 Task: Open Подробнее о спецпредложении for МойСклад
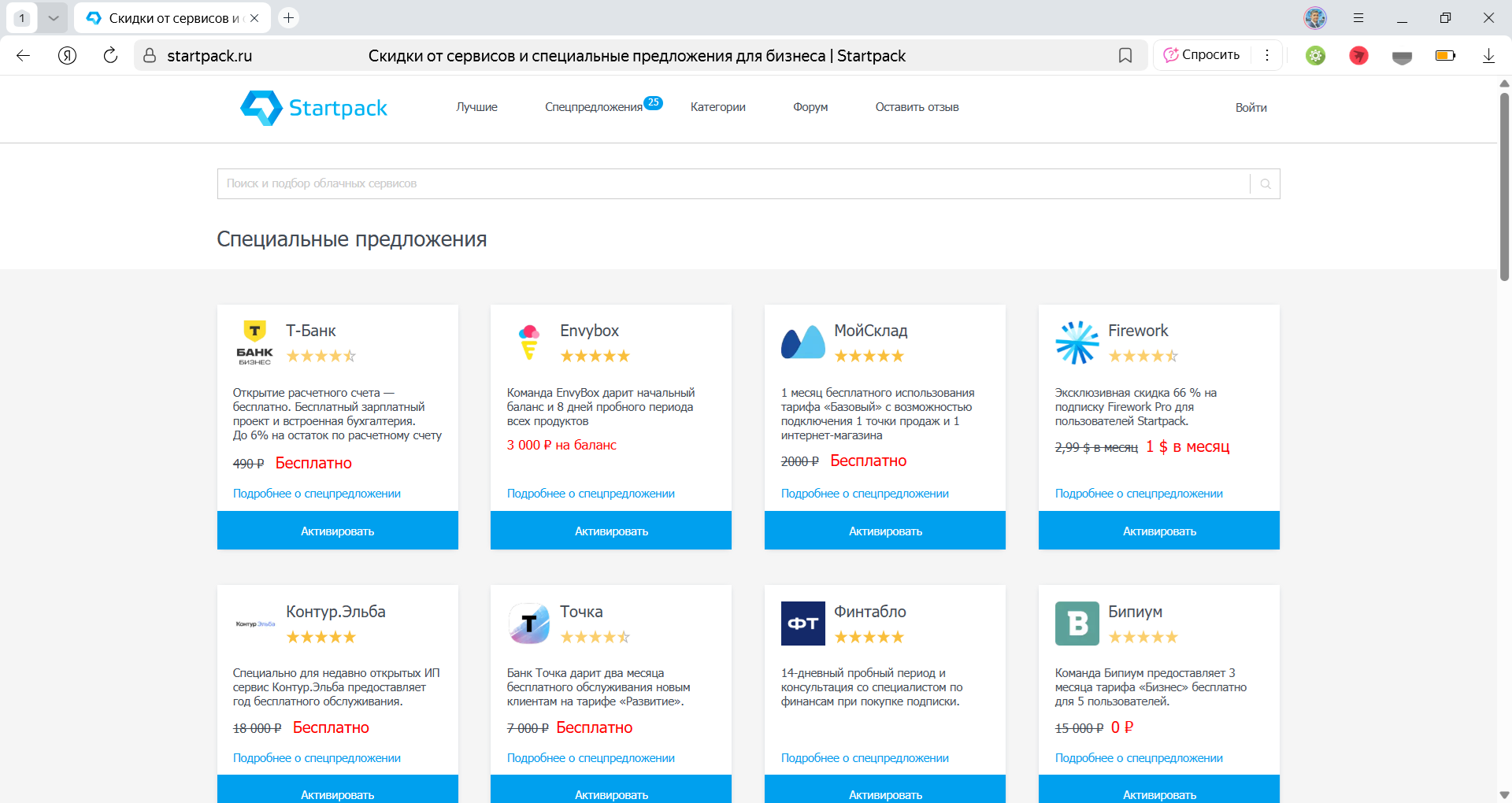click(x=865, y=493)
